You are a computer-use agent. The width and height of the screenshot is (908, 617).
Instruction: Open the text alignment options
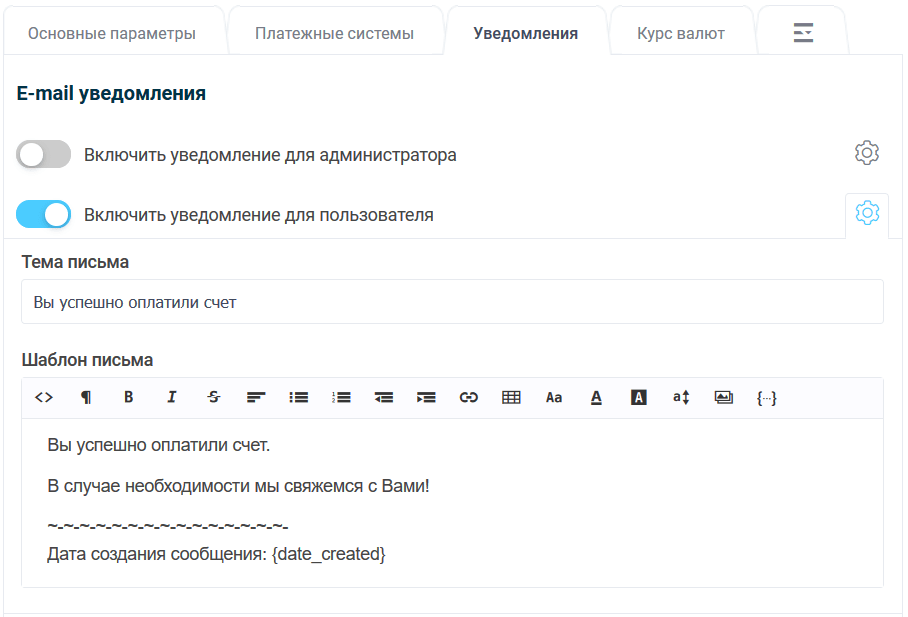[x=256, y=397]
